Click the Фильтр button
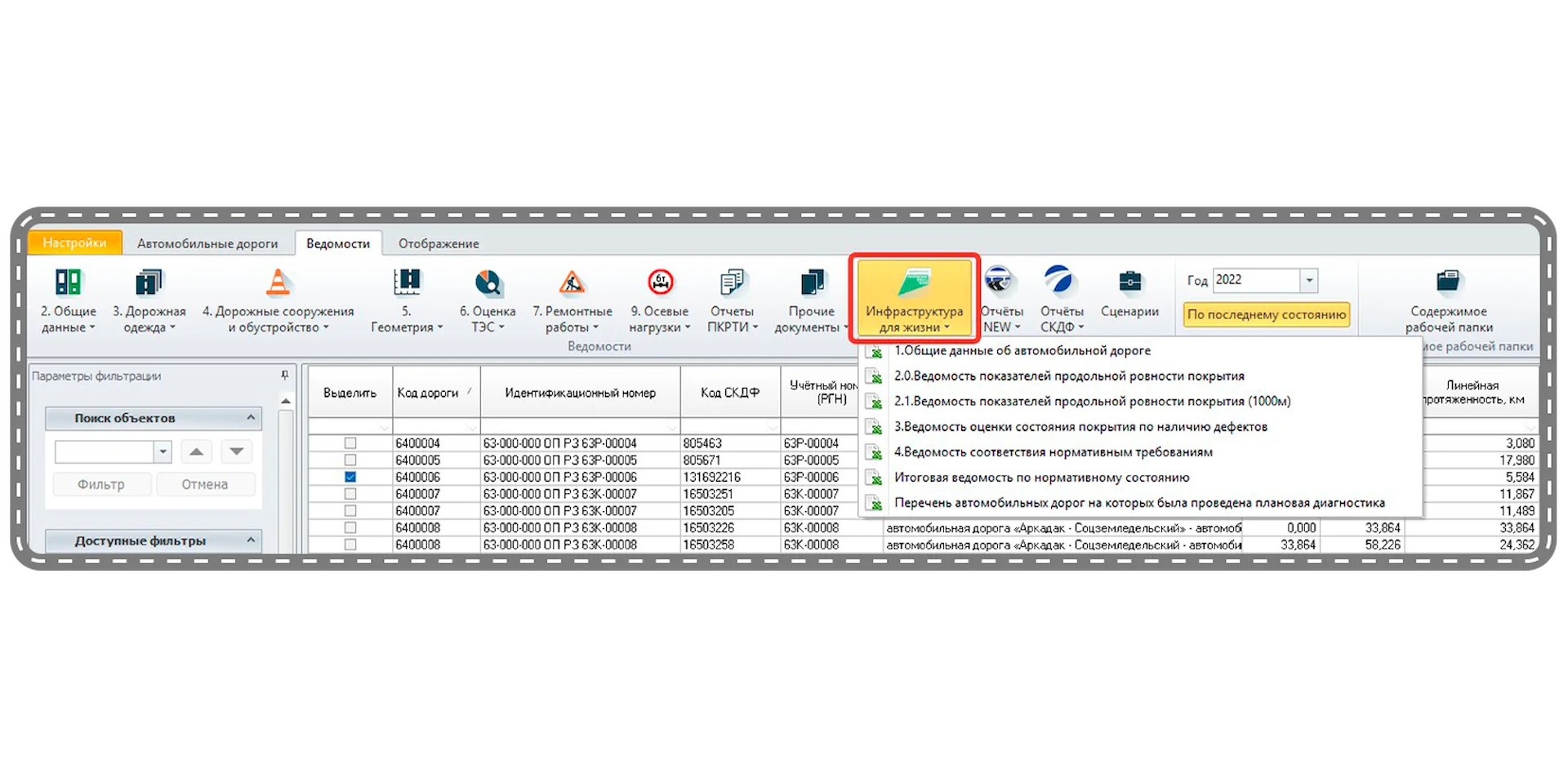1568x774 pixels. point(101,484)
